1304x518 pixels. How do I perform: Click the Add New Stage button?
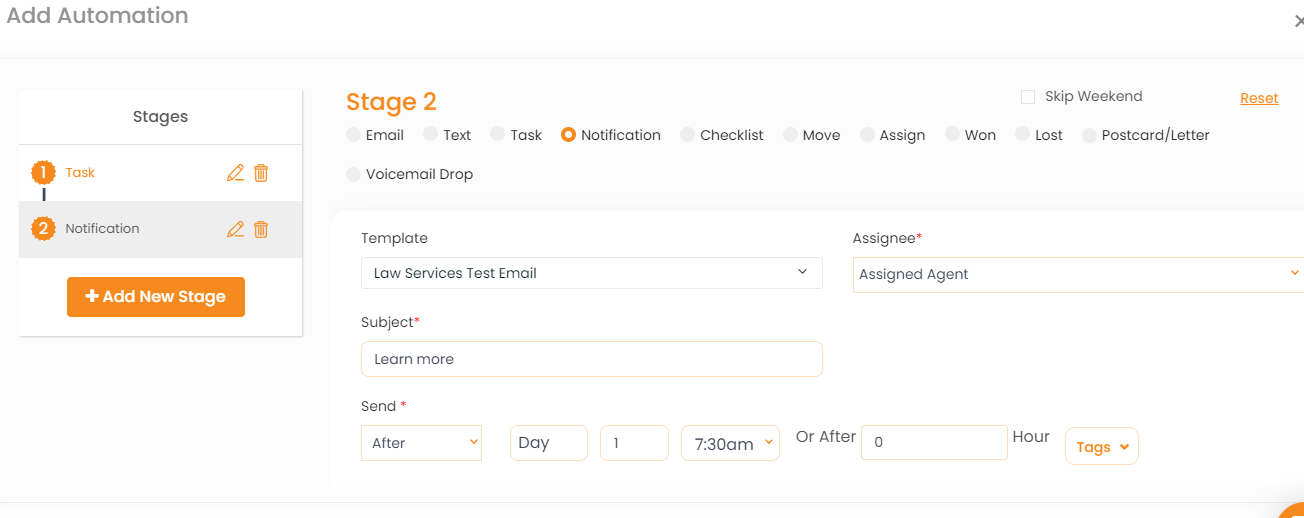tap(156, 297)
